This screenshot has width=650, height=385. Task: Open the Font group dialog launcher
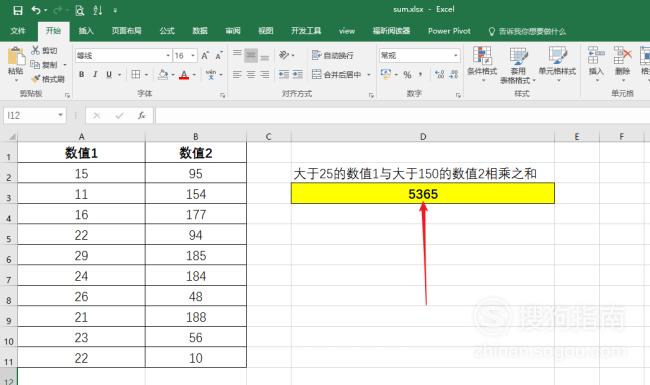[223, 95]
